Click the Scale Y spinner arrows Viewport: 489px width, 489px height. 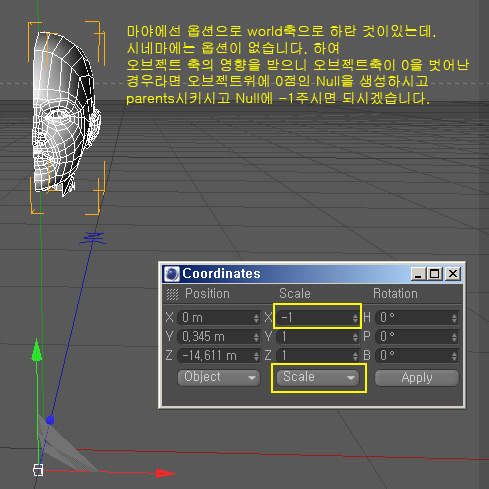click(355, 337)
